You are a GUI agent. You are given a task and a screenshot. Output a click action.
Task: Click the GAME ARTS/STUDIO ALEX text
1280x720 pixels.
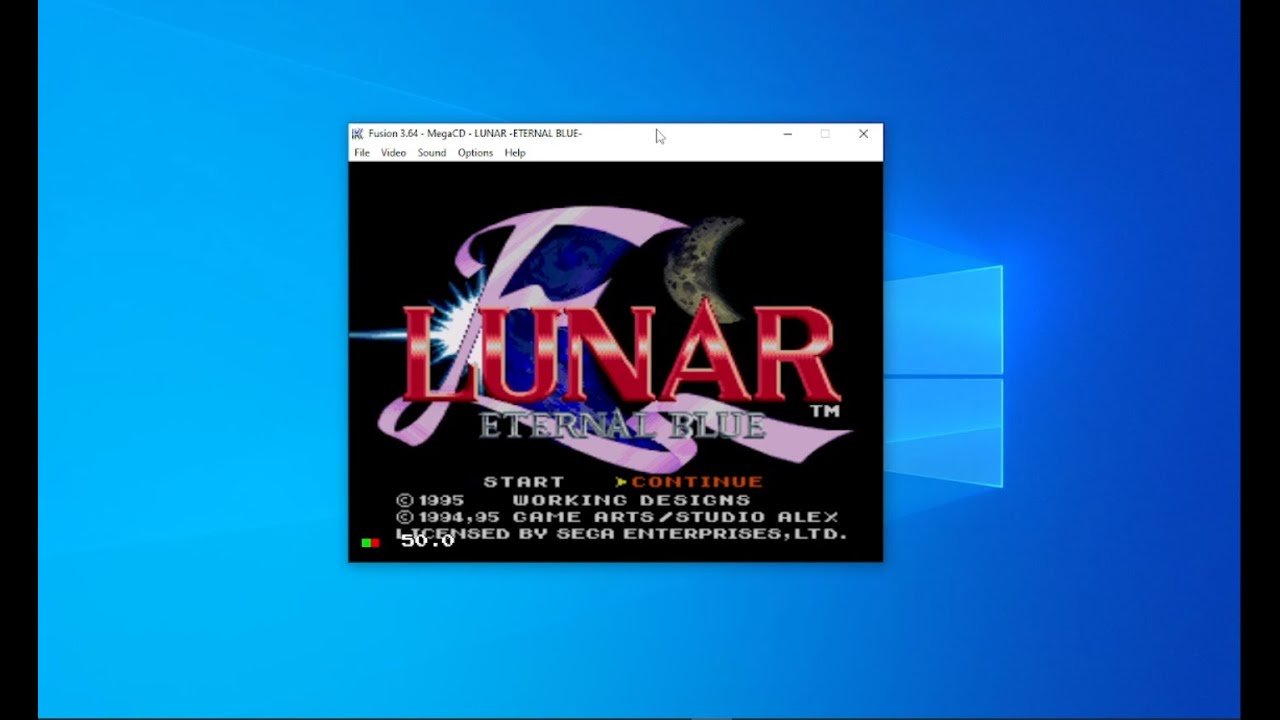pyautogui.click(x=676, y=517)
